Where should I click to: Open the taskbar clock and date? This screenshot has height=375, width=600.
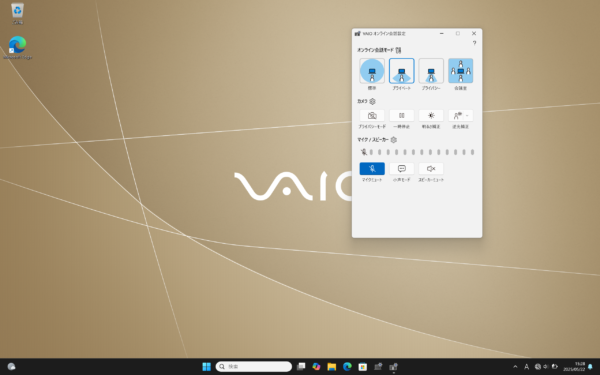(574, 367)
